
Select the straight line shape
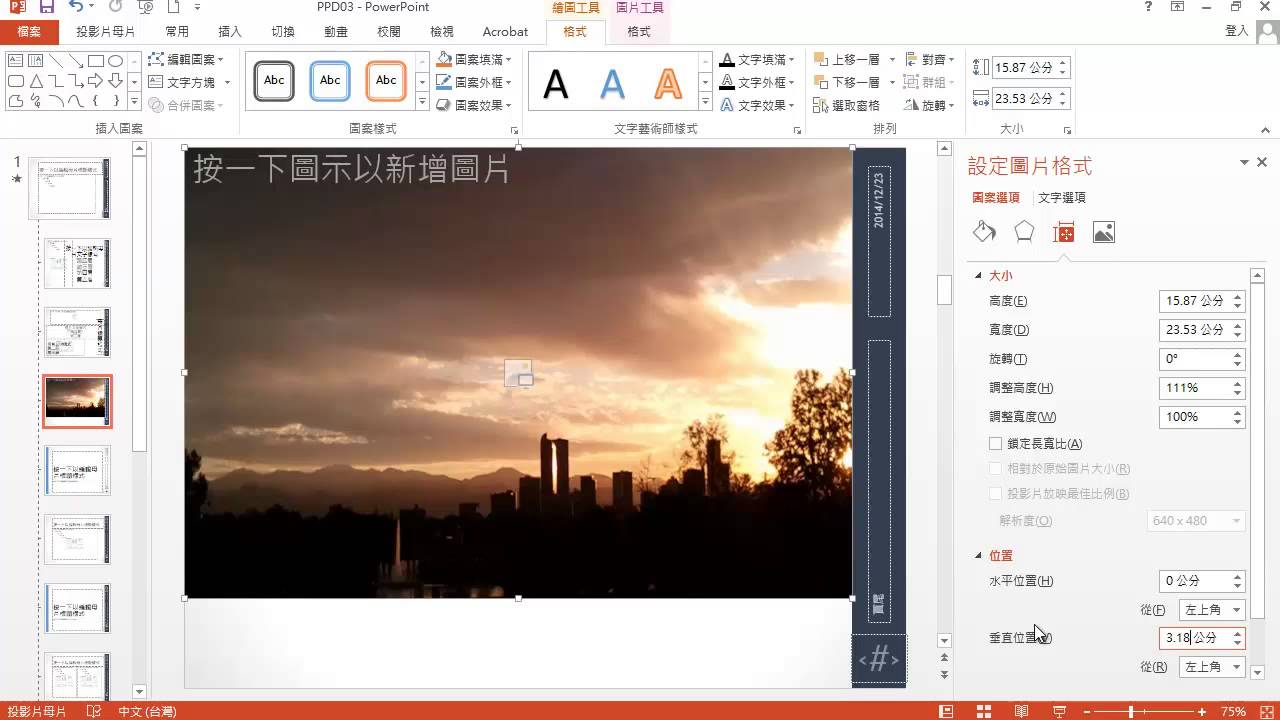tap(56, 60)
